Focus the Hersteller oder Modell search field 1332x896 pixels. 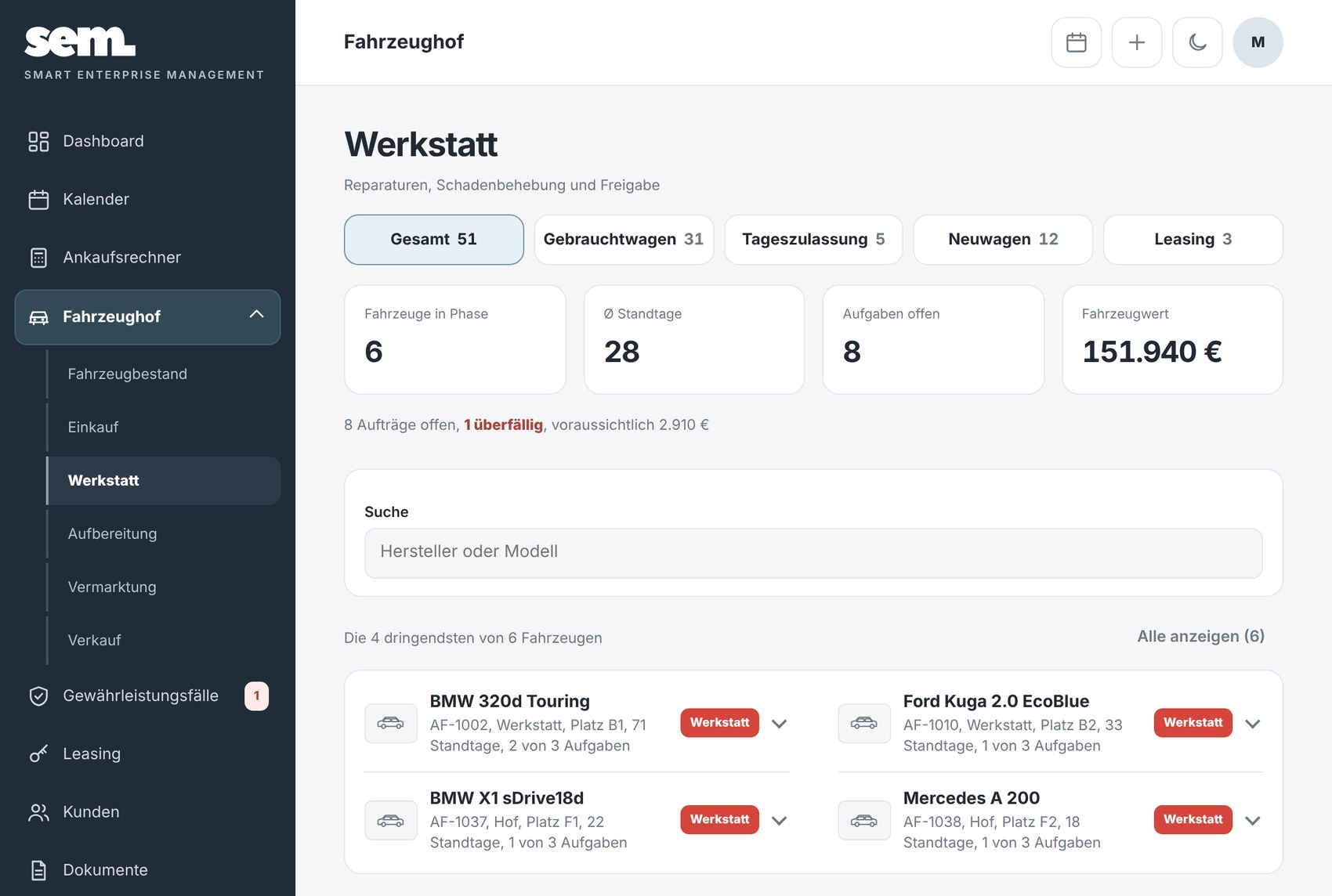click(813, 553)
